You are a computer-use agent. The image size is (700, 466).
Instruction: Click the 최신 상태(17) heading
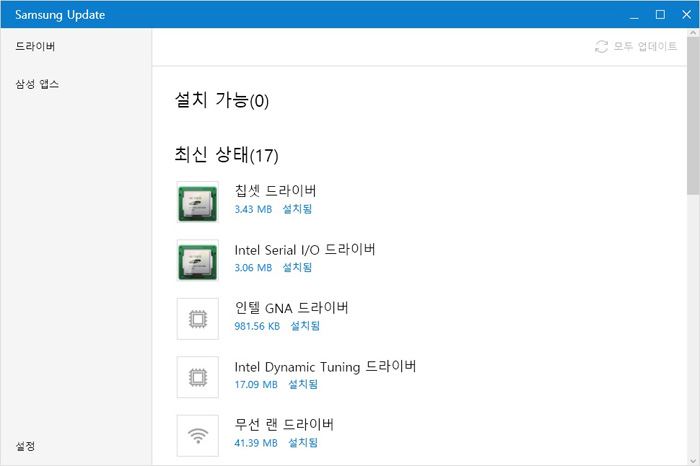coord(226,155)
